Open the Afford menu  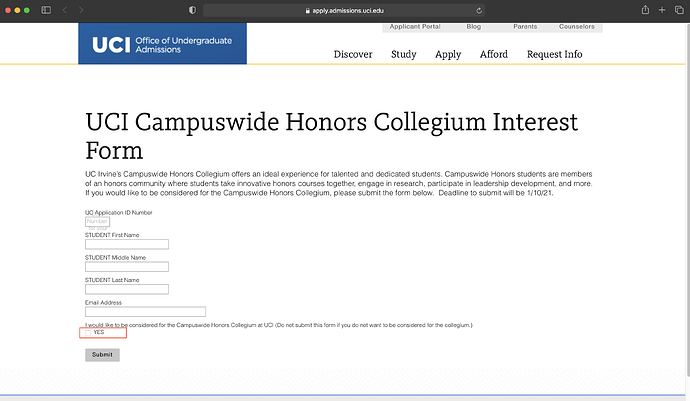point(494,54)
